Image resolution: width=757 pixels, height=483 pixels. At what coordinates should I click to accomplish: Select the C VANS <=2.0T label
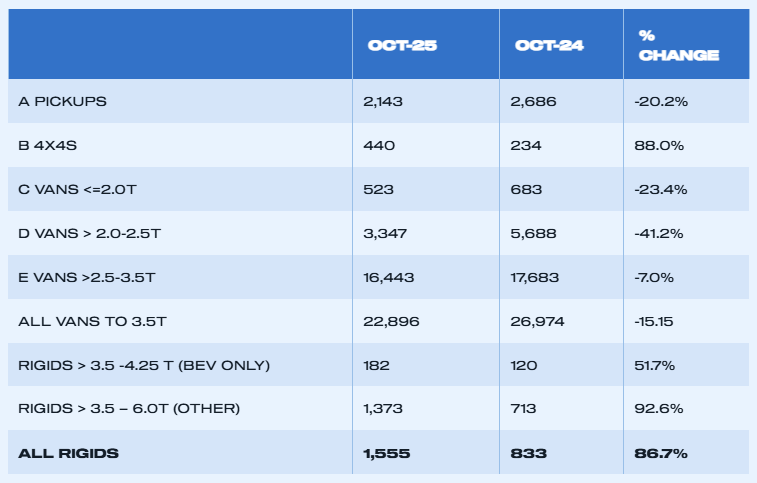(x=73, y=190)
